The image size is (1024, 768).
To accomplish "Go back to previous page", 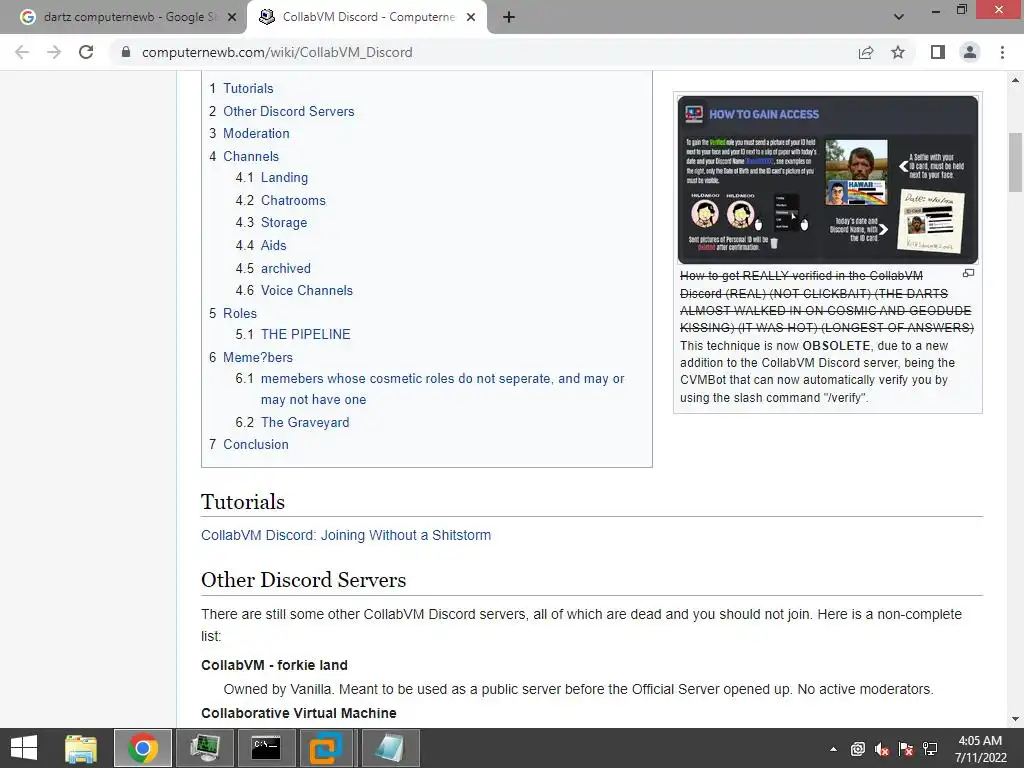I will tap(22, 52).
